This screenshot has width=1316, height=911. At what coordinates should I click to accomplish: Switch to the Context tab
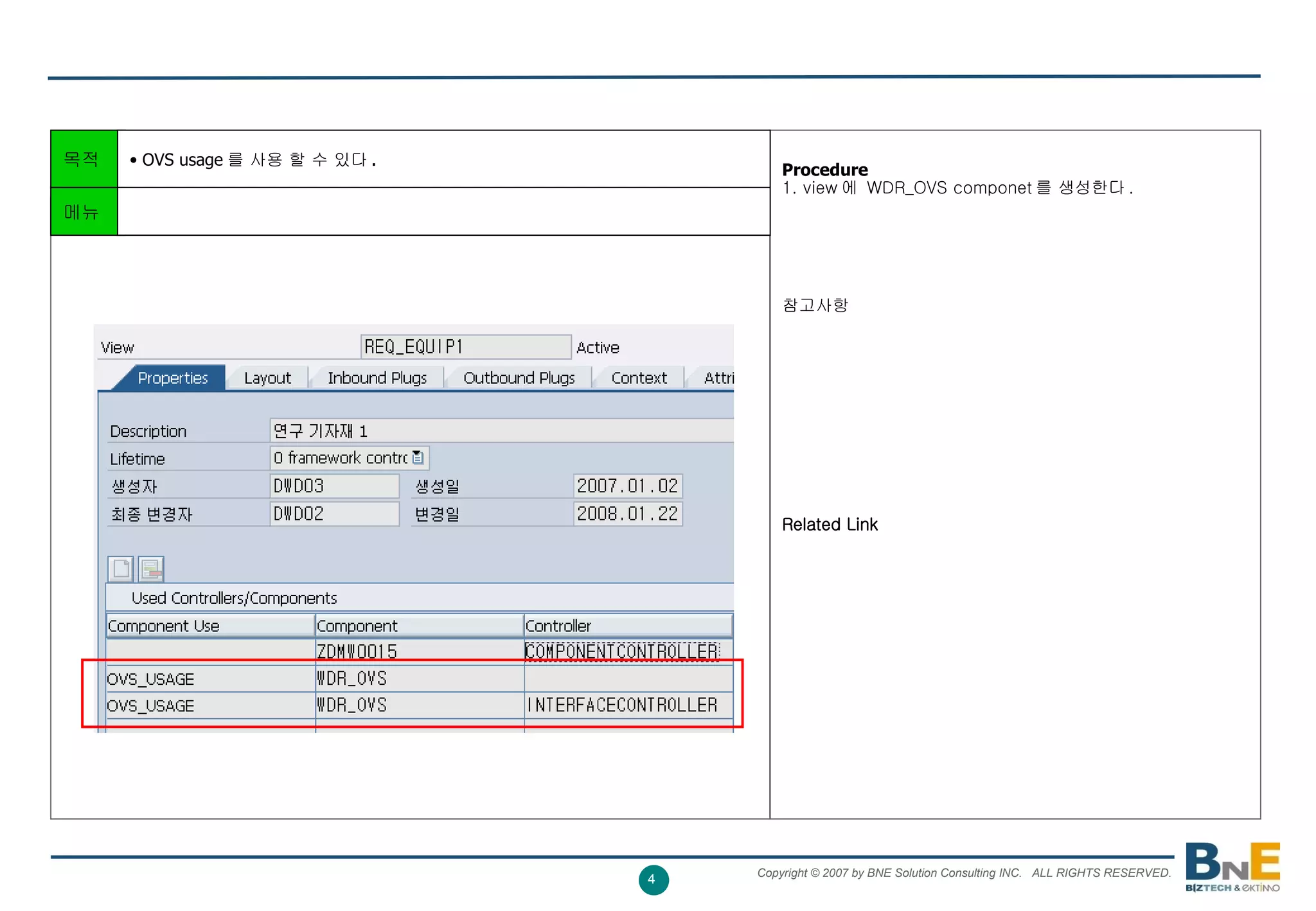pos(639,378)
